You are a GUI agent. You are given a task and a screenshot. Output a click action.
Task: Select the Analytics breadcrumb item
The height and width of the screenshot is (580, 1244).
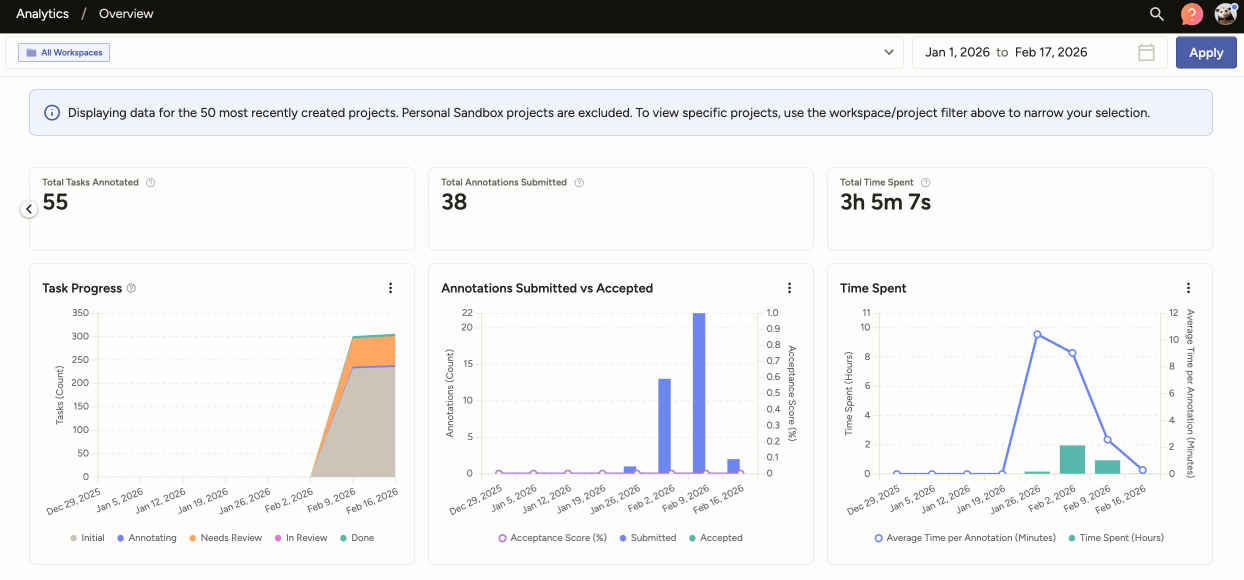click(42, 14)
